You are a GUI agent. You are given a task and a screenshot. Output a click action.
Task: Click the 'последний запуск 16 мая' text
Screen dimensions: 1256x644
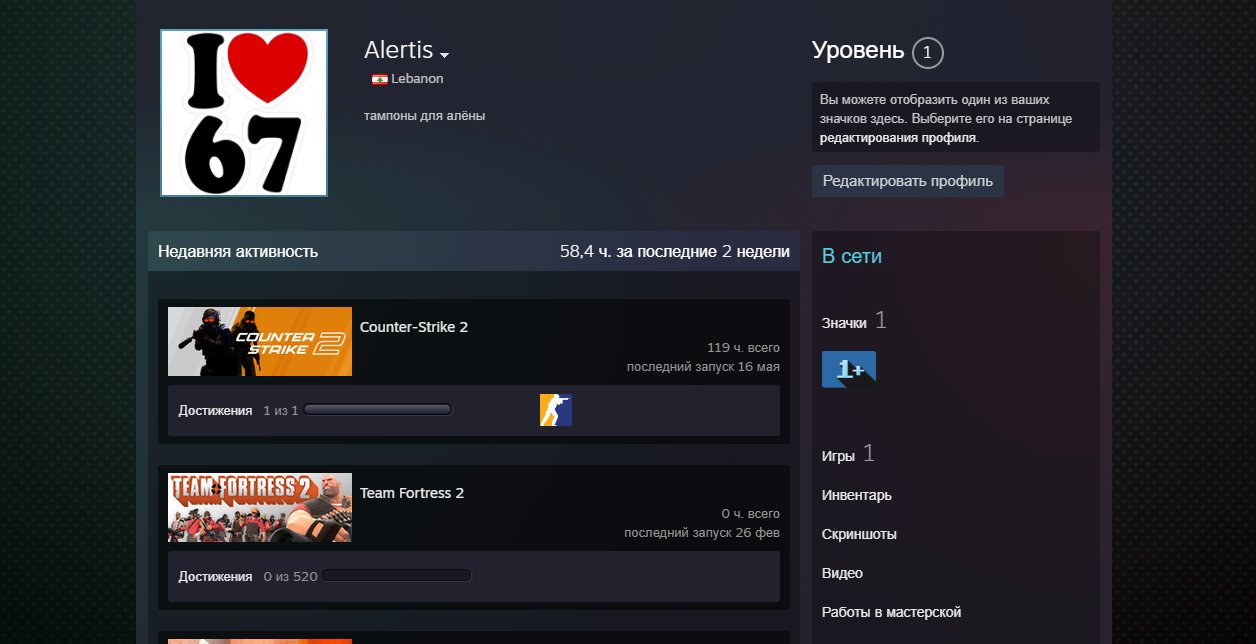click(703, 367)
